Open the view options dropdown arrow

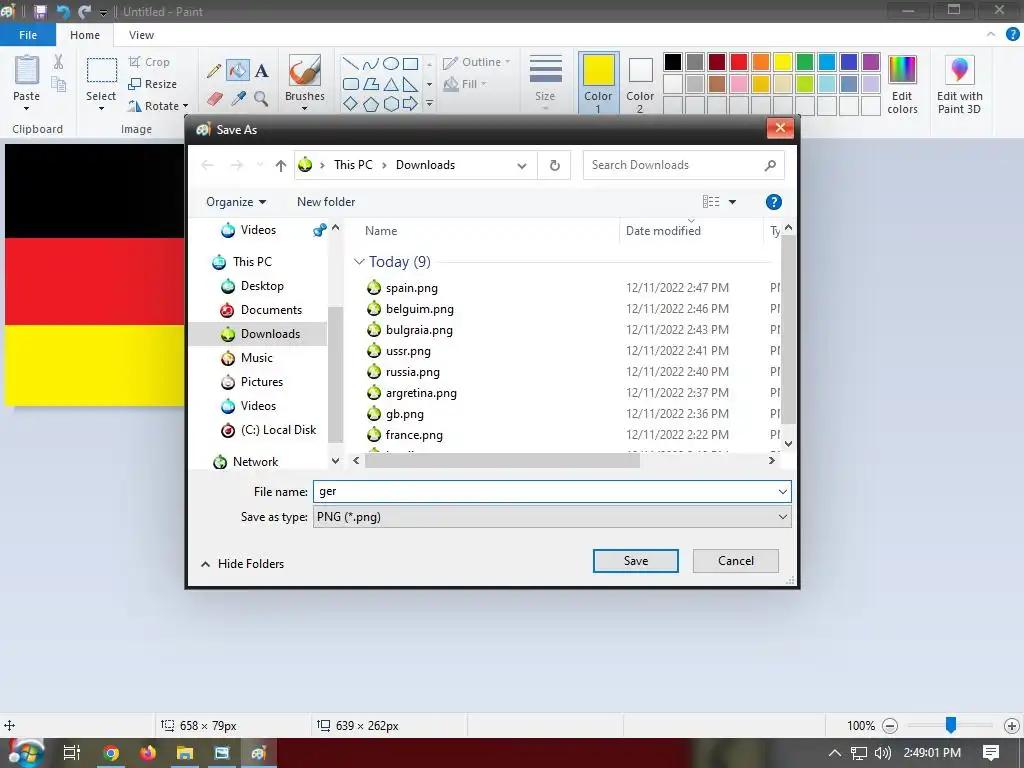click(x=732, y=202)
